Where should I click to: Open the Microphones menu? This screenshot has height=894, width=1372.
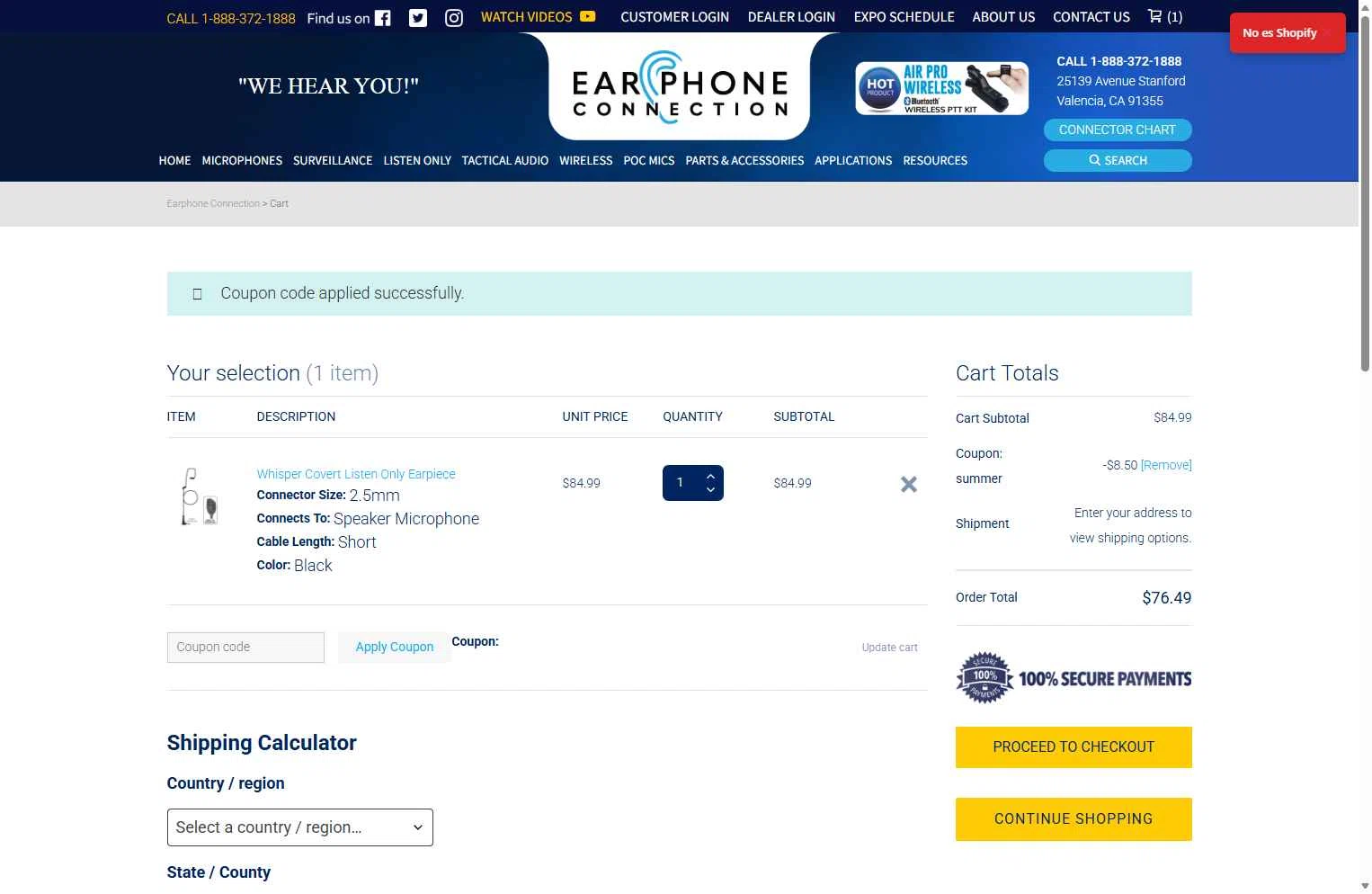tap(242, 161)
